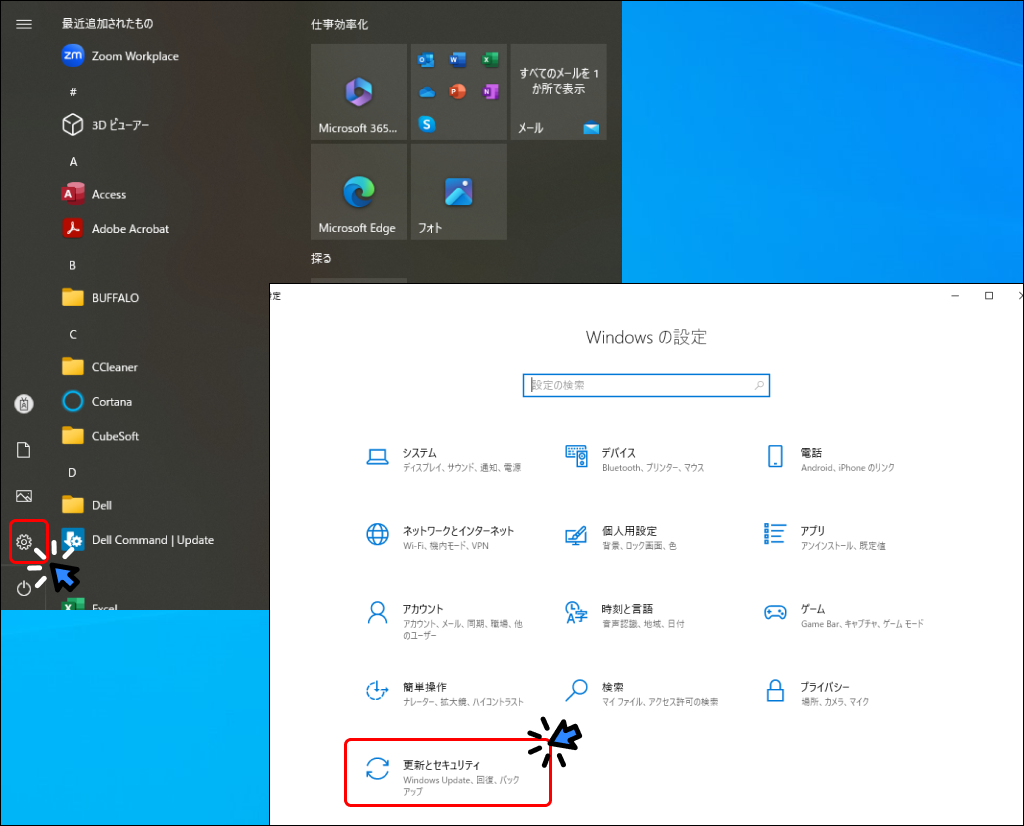Launch Microsoft Edge tile
1024x826 pixels.
[359, 192]
